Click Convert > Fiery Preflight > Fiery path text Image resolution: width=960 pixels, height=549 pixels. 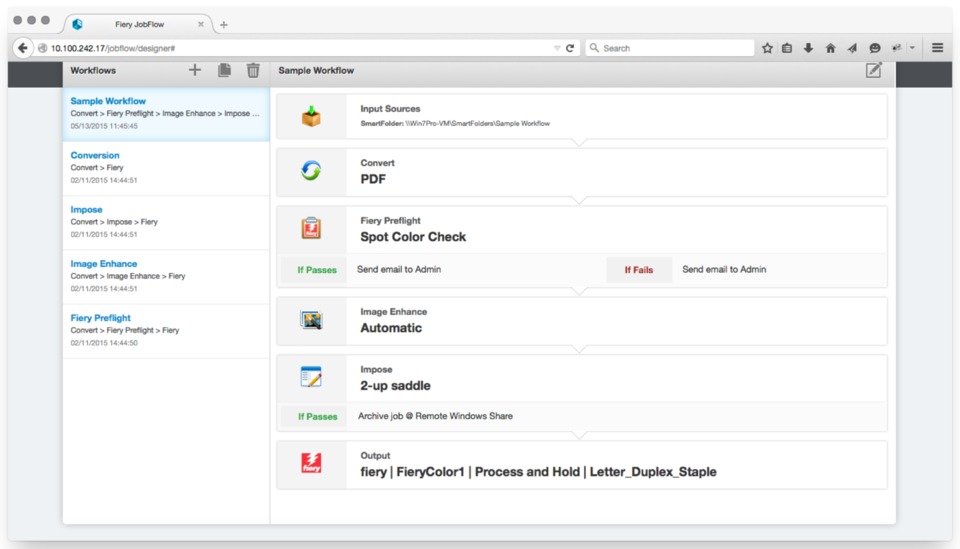(124, 331)
